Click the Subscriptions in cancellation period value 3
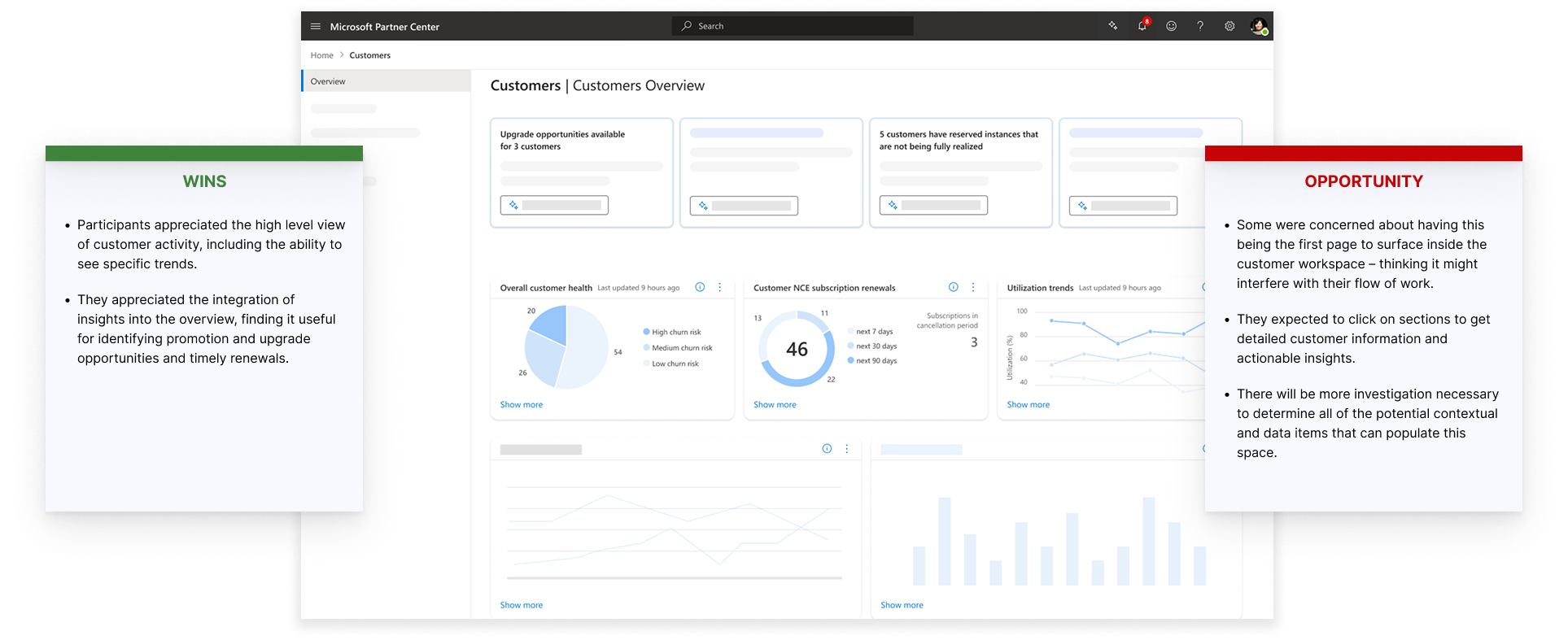The height and width of the screenshot is (640, 1568). point(974,342)
